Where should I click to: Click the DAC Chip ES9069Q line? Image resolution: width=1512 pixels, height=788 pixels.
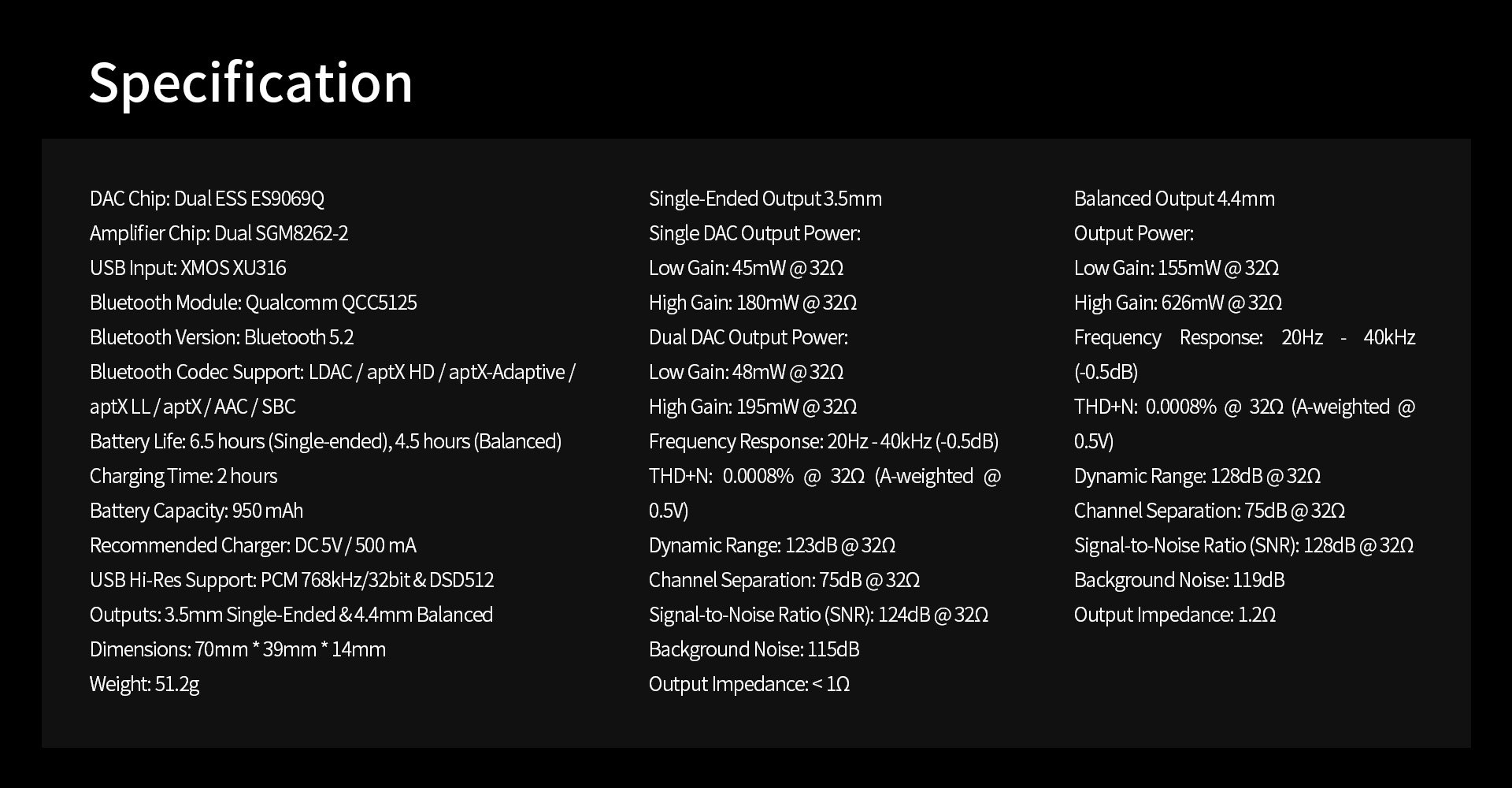click(x=206, y=199)
